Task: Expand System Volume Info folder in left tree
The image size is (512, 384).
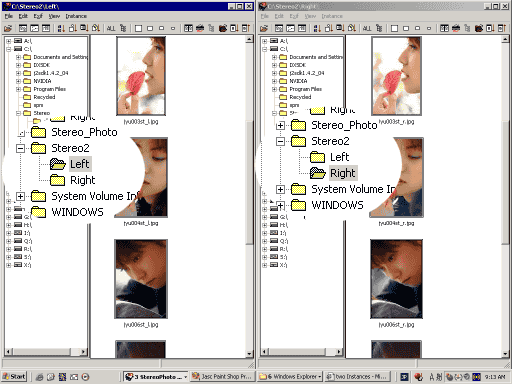Action: [x=20, y=196]
